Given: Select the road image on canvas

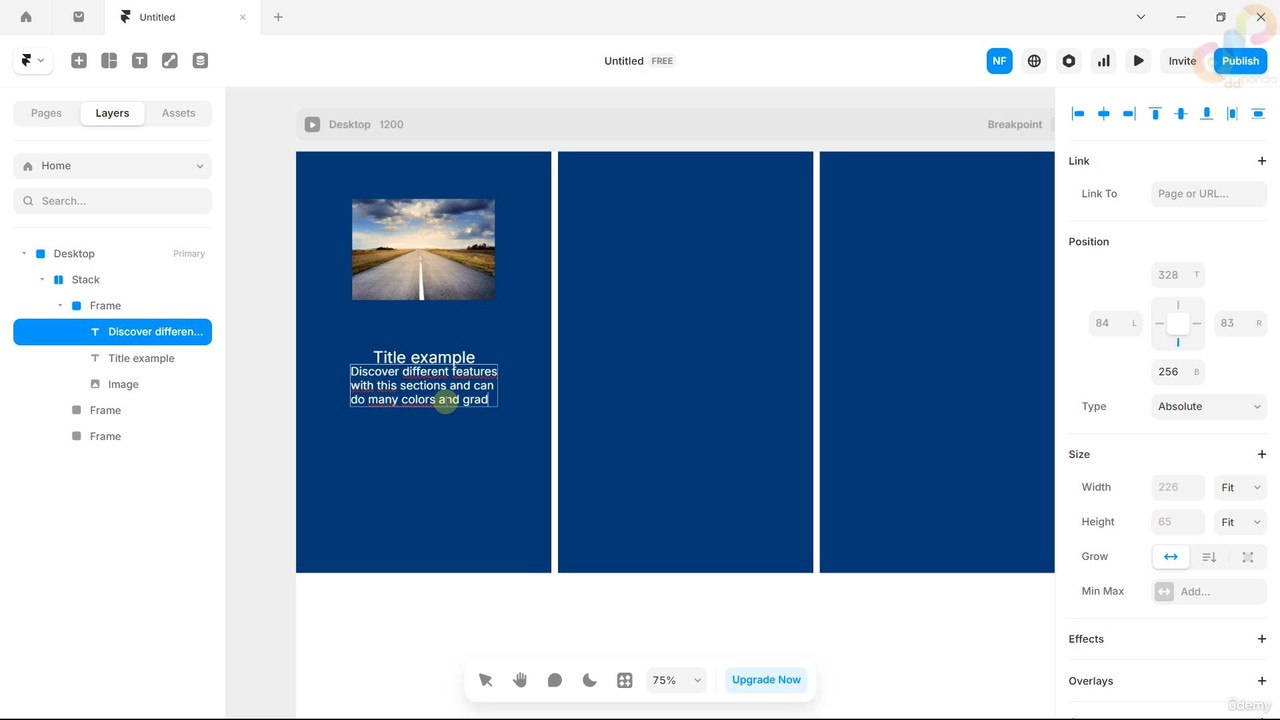Looking at the screenshot, I should coord(423,249).
